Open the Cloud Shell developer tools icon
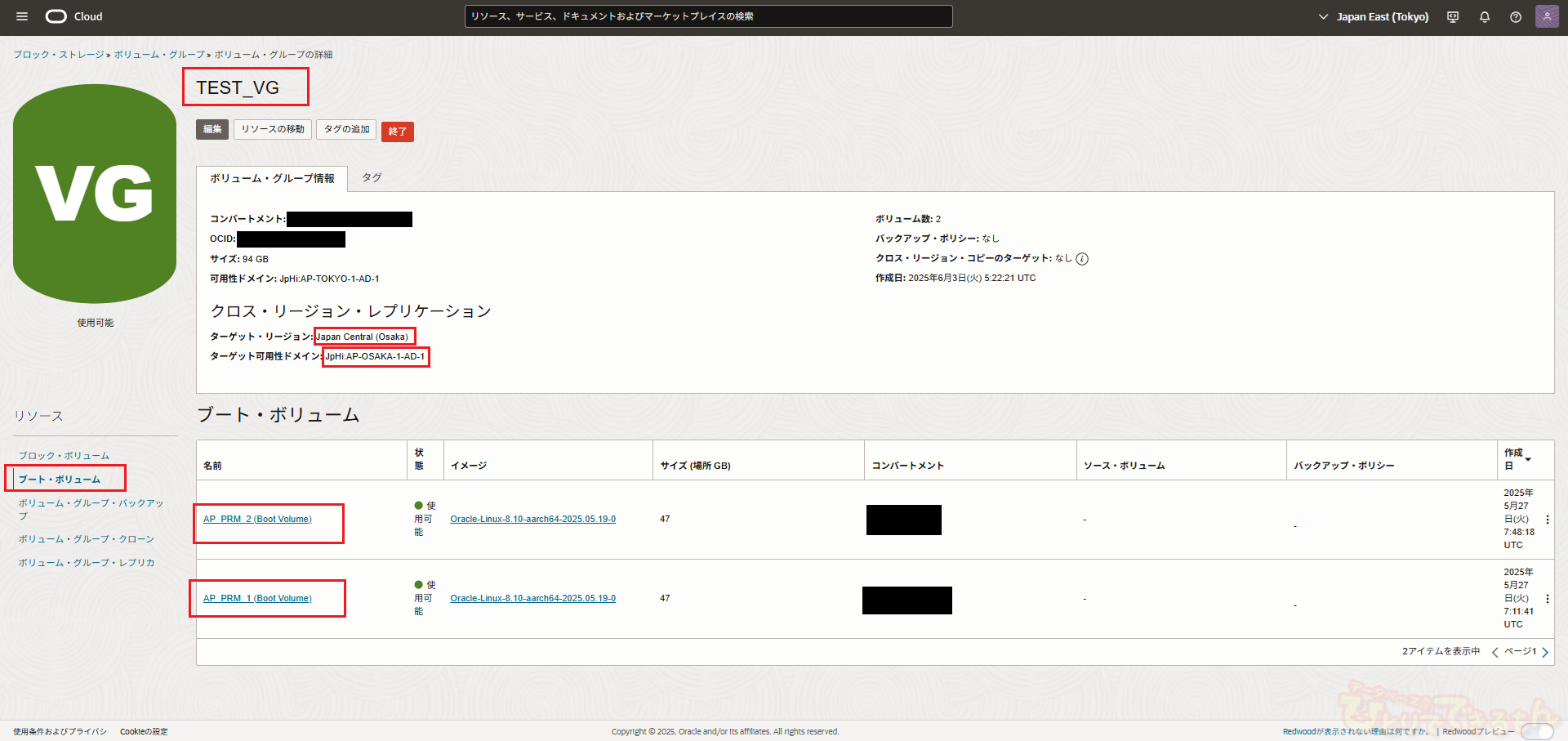1568x741 pixels. [x=1453, y=17]
